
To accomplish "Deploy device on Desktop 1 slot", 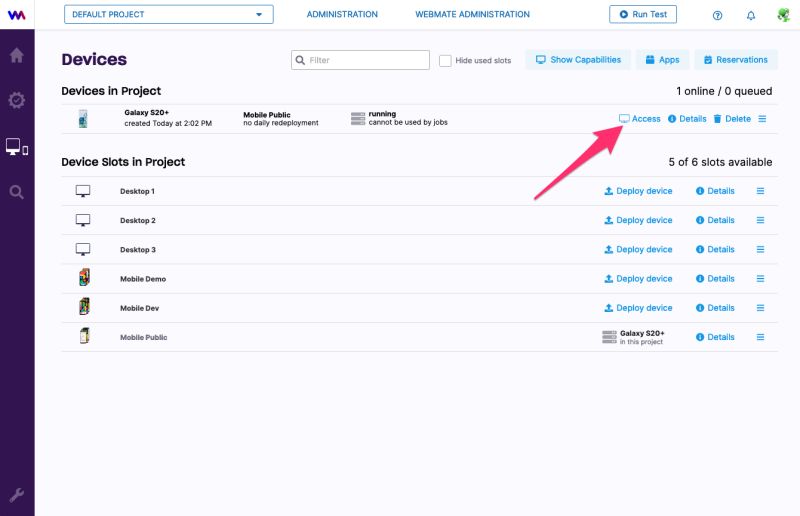I will click(x=638, y=191).
